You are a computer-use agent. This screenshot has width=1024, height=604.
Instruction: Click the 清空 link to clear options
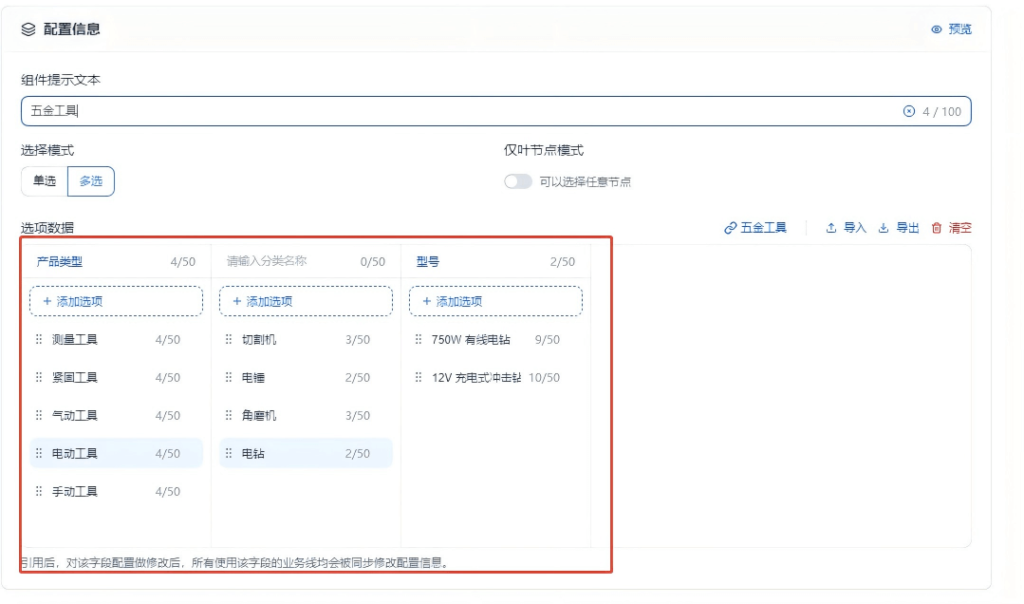pos(960,228)
